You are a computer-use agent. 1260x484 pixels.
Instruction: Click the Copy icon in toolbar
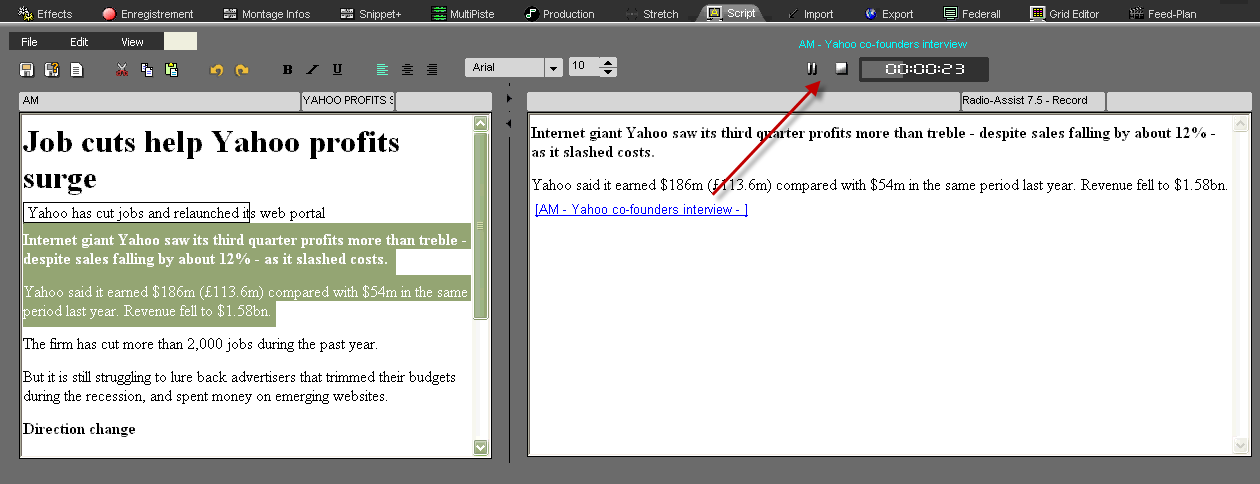pyautogui.click(x=147, y=69)
